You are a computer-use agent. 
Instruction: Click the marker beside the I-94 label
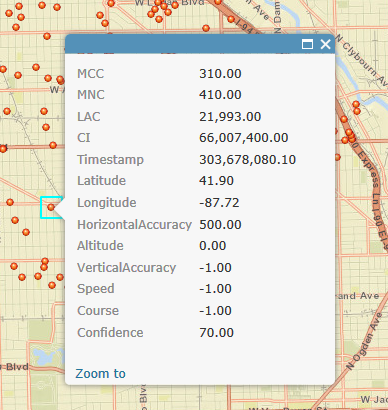(231, 19)
